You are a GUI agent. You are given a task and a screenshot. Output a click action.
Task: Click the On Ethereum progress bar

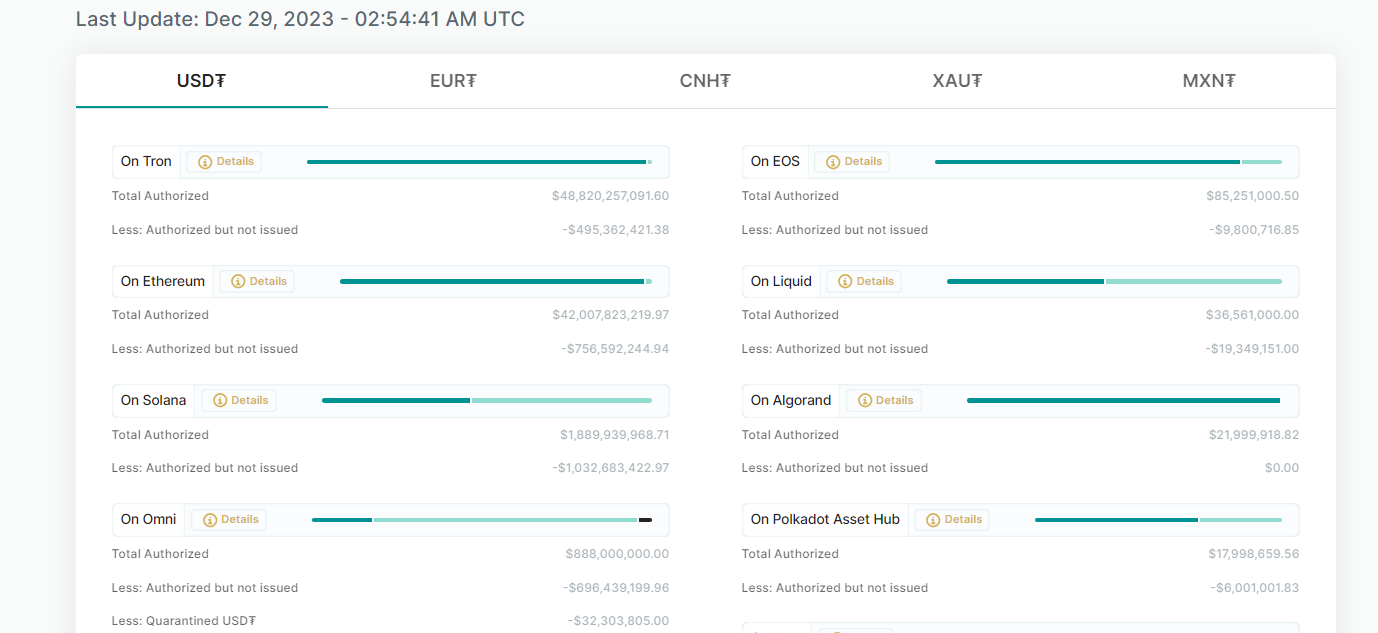[496, 282]
